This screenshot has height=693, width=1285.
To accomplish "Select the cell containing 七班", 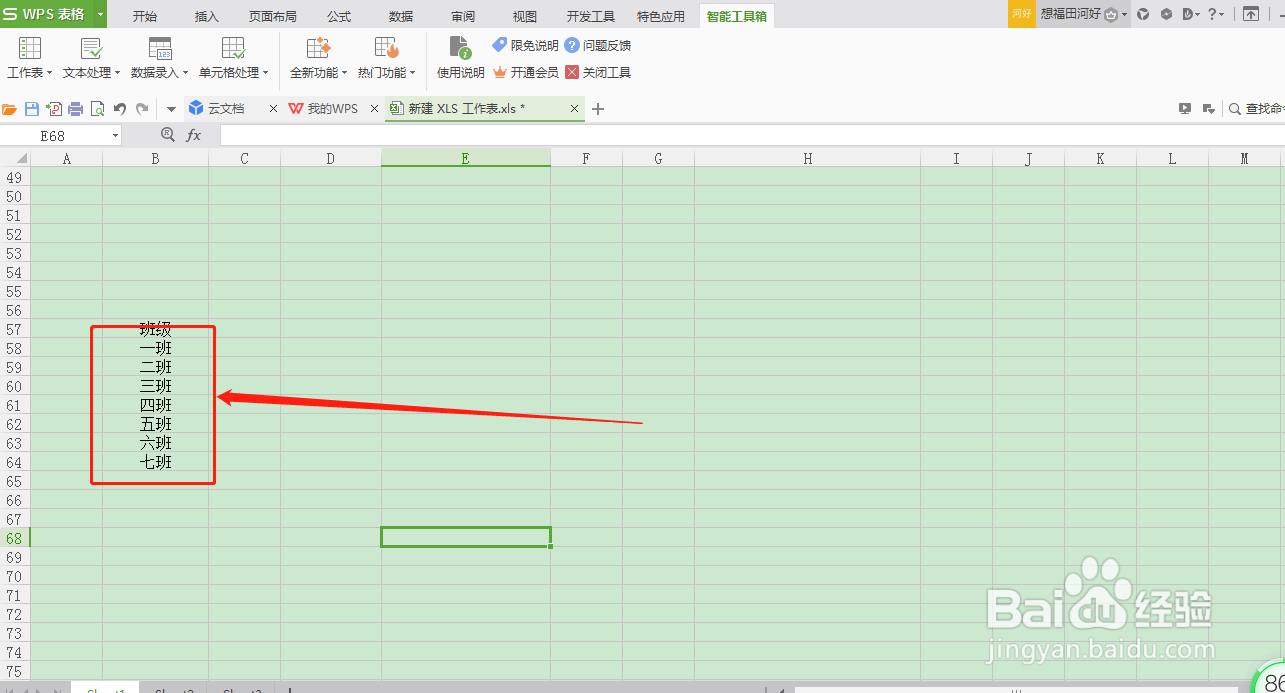I will click(155, 462).
